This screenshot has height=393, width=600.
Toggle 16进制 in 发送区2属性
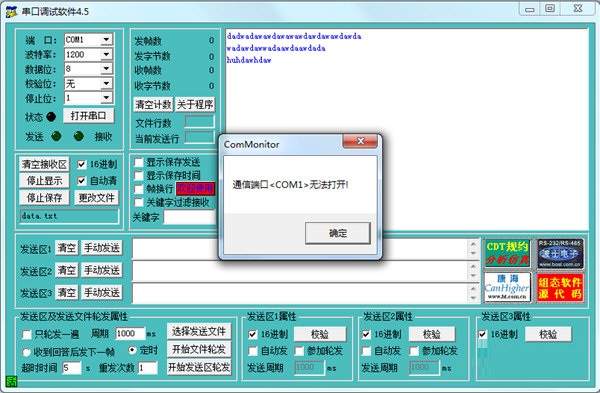[366, 334]
